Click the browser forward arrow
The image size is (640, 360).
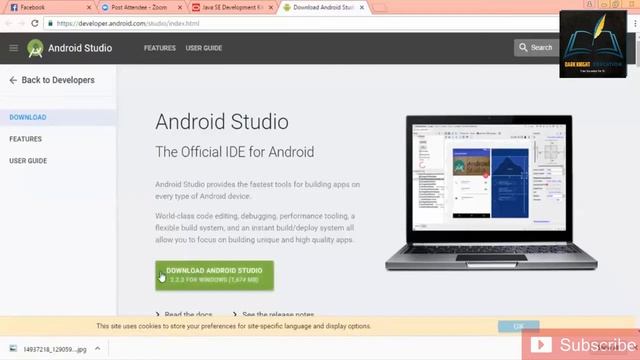(21, 23)
